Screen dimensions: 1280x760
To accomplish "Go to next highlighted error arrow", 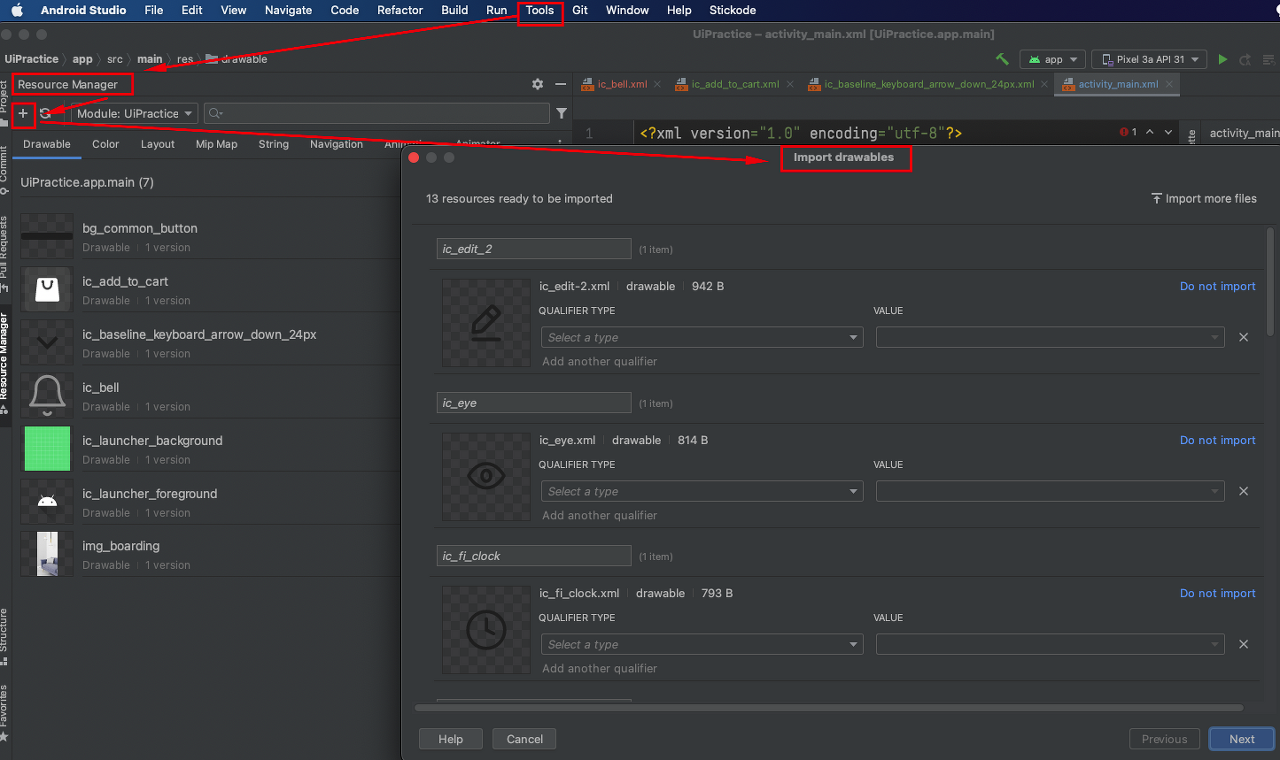I will coord(1169,132).
